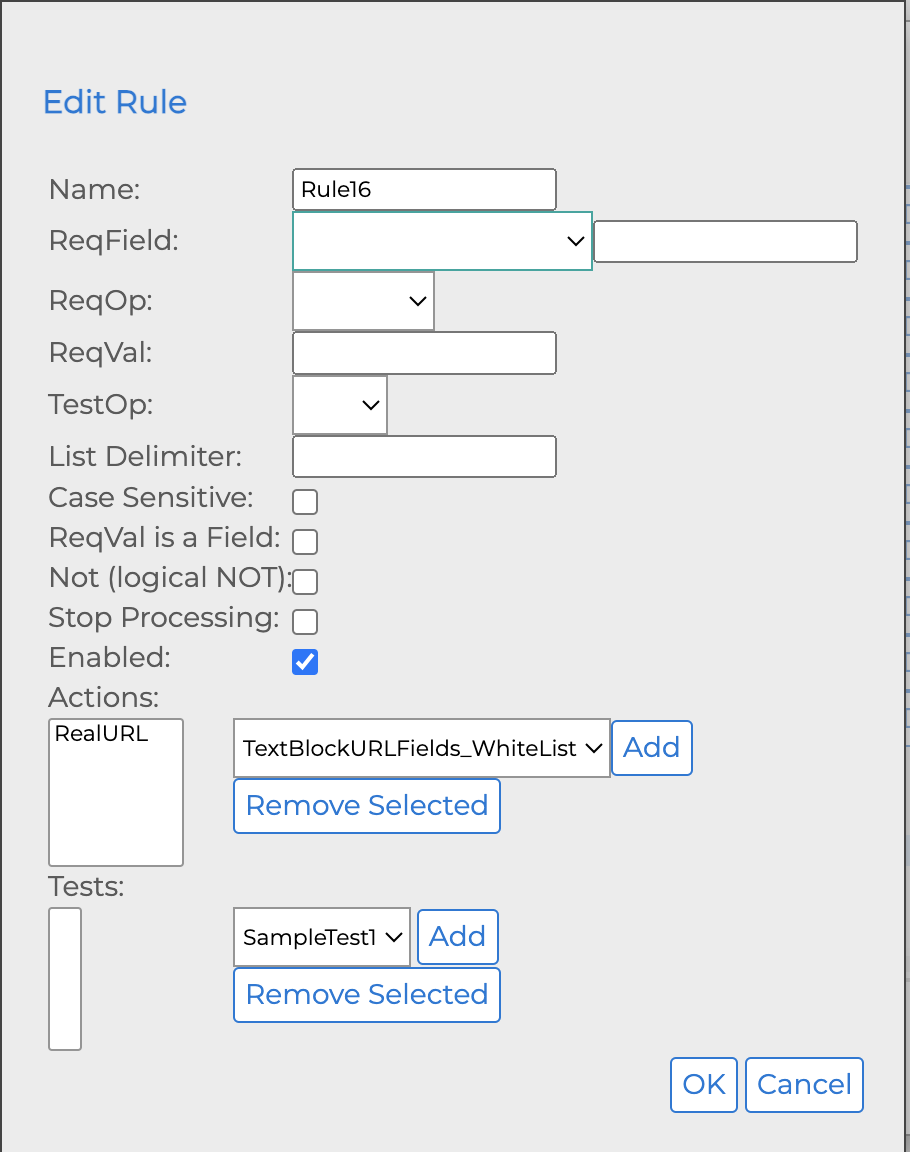Screen dimensions: 910x1152
Task: Click the Name text field containing Rule16
Action: pos(424,189)
